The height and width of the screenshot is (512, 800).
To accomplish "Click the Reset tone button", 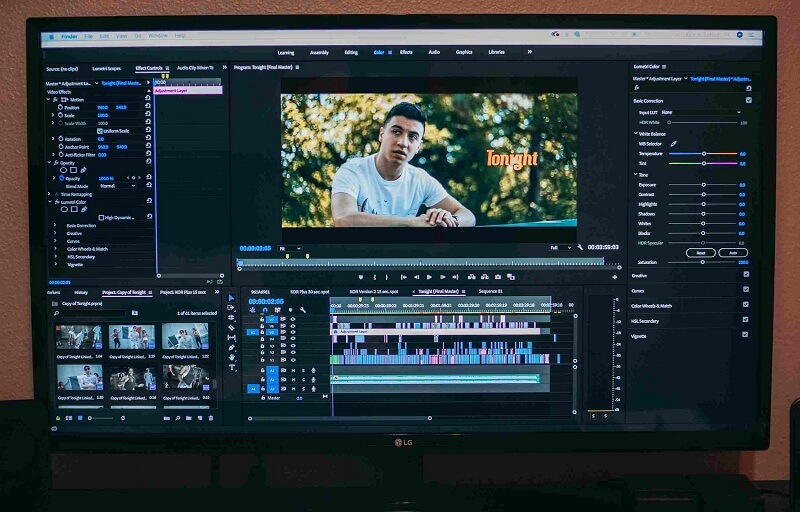I will tap(701, 253).
